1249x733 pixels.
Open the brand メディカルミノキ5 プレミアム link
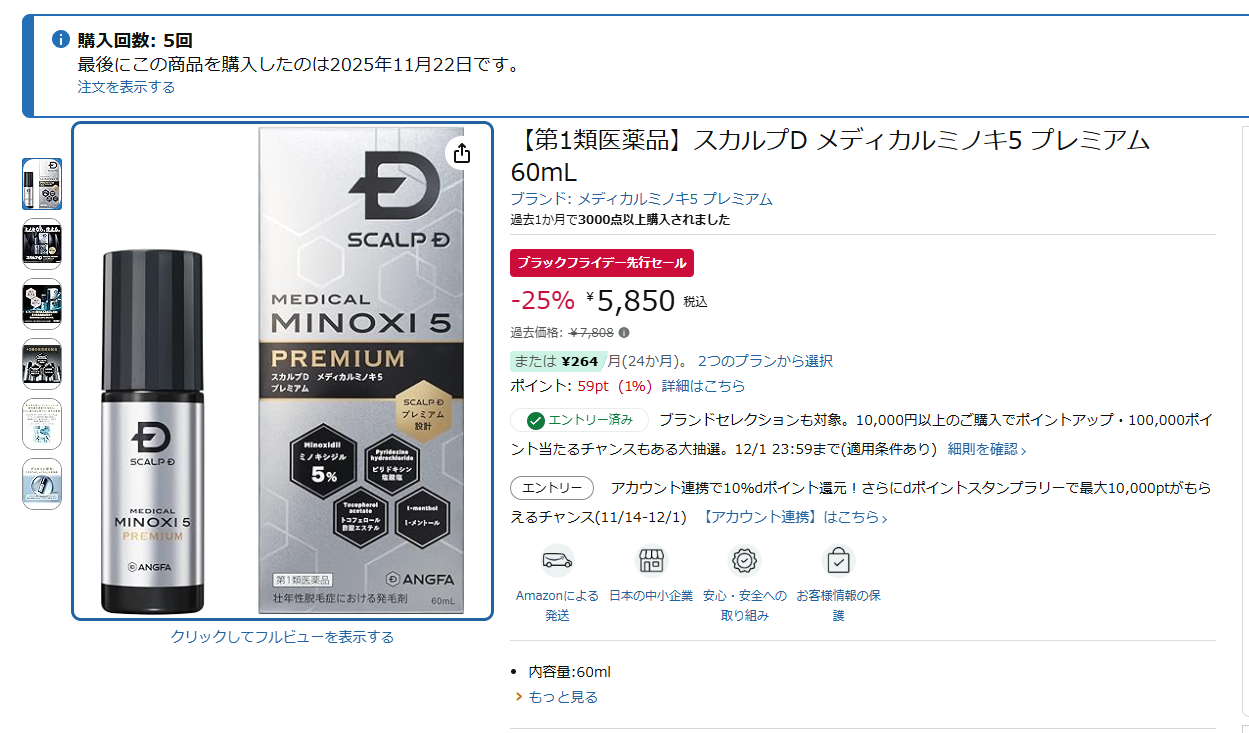pyautogui.click(x=641, y=199)
